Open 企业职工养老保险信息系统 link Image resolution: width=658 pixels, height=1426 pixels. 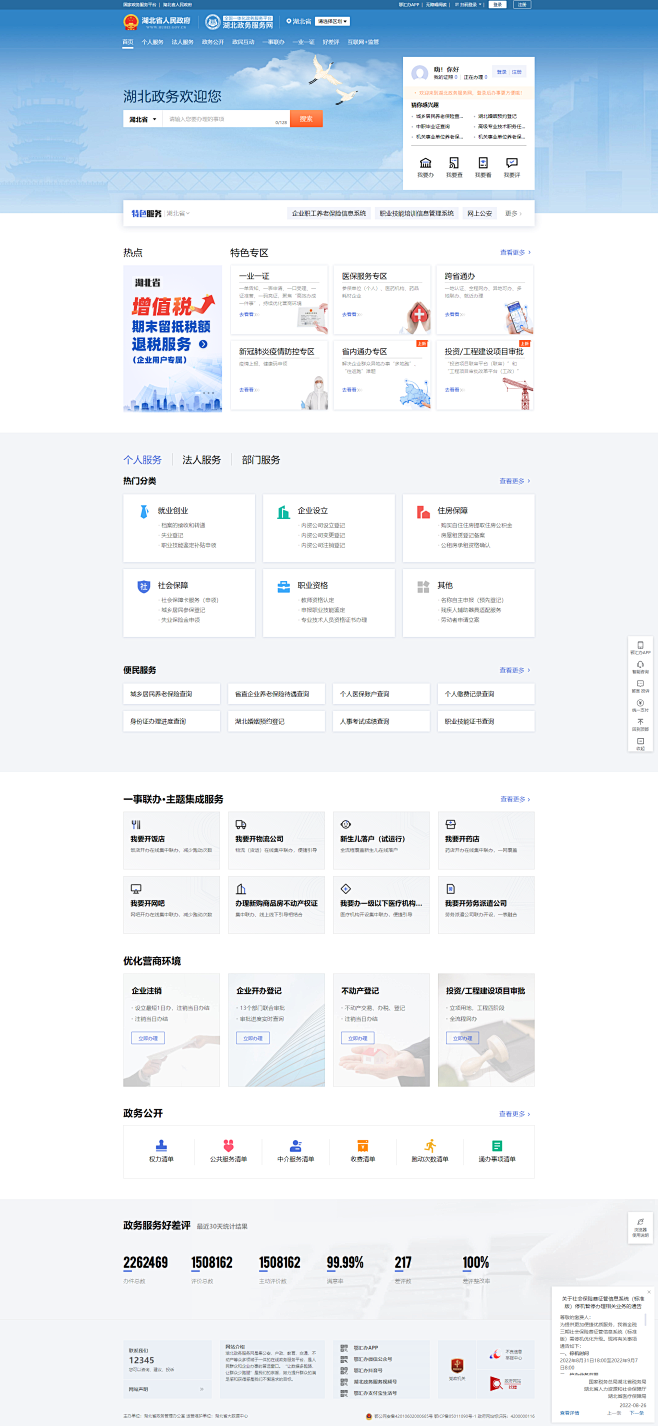pos(329,213)
